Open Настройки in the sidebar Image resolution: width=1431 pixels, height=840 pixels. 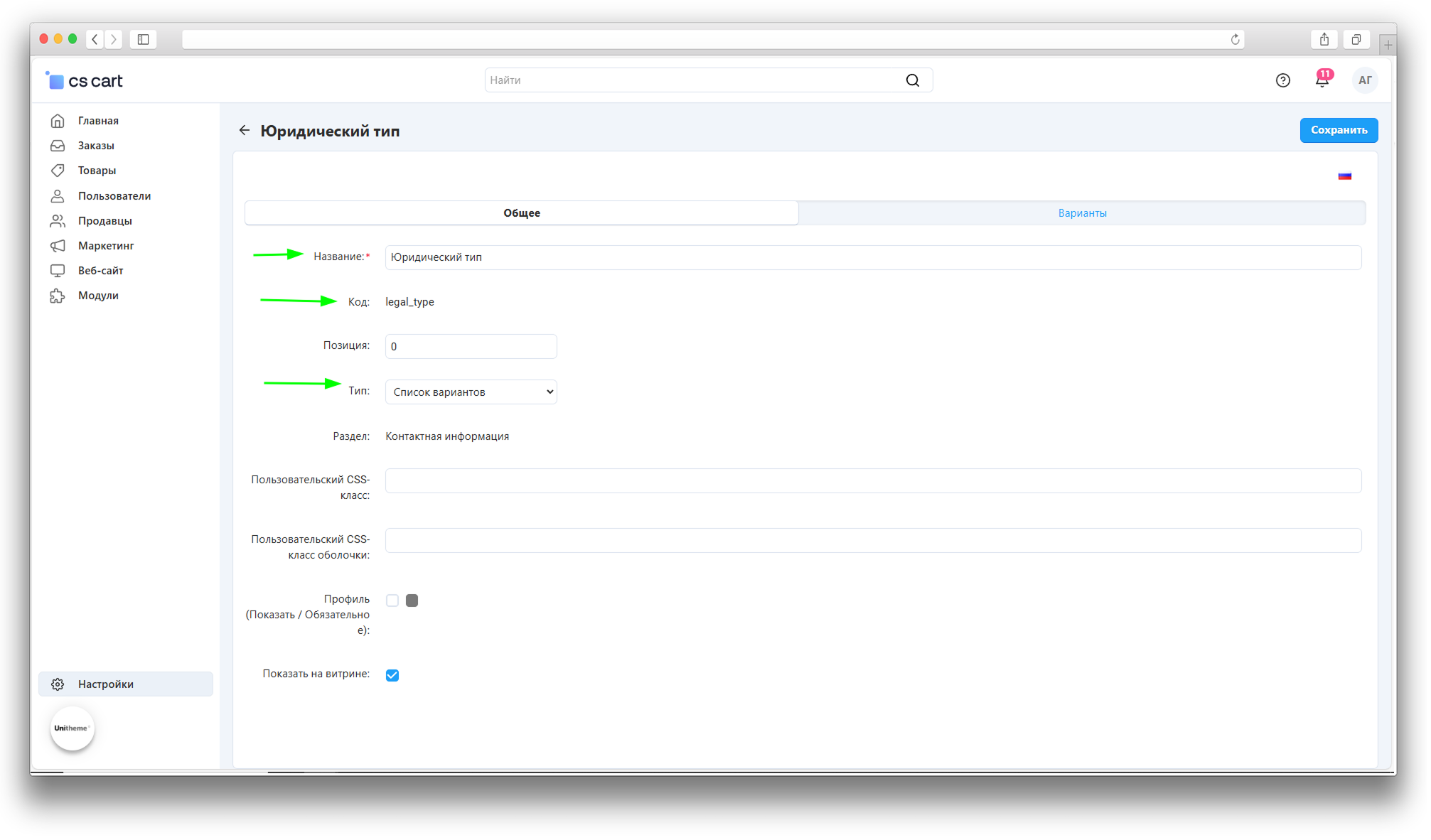(x=106, y=684)
